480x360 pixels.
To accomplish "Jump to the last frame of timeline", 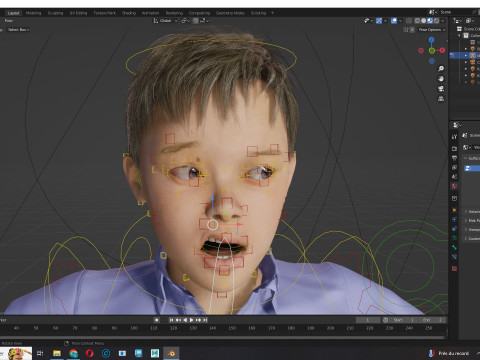I will pos(205,320).
